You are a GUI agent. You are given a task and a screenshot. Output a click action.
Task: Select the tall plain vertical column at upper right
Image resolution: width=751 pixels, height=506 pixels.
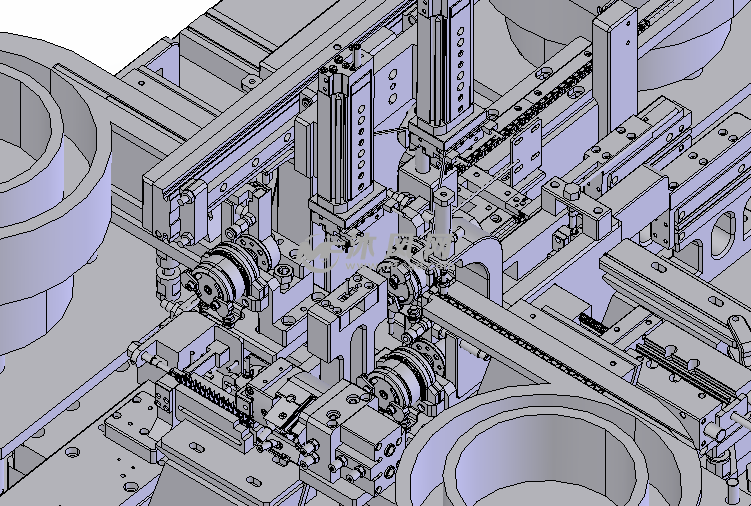click(615, 72)
